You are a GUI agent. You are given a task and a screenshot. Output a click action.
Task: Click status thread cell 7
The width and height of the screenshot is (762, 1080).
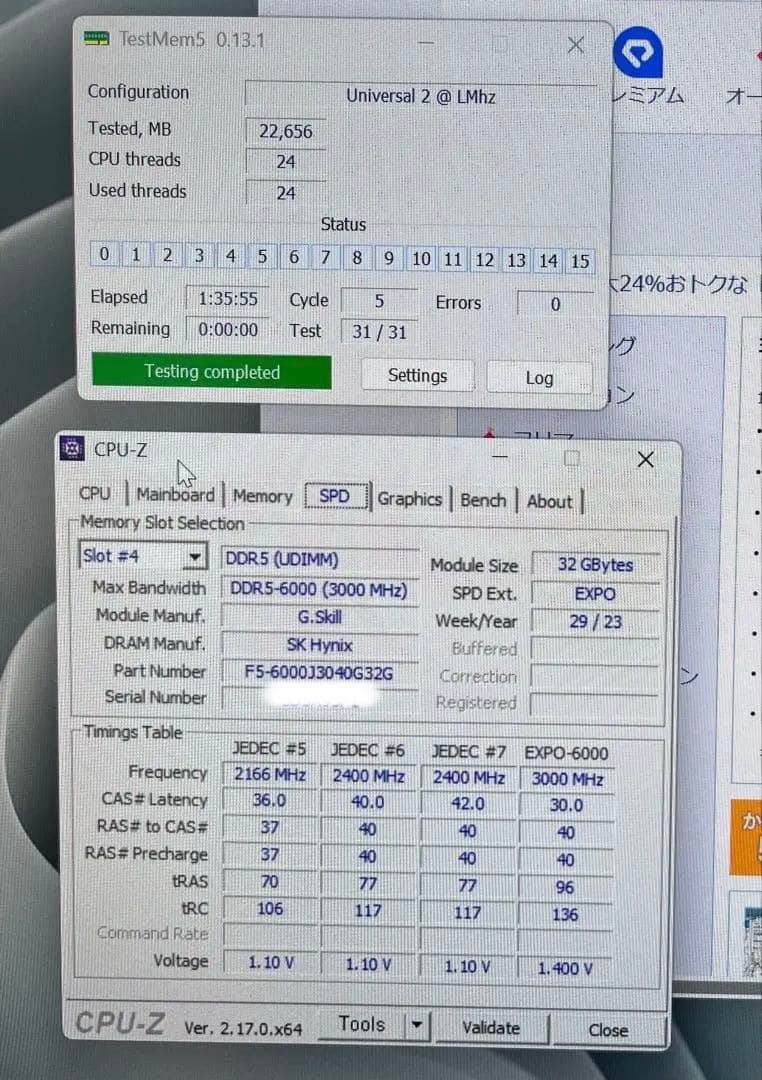point(325,258)
